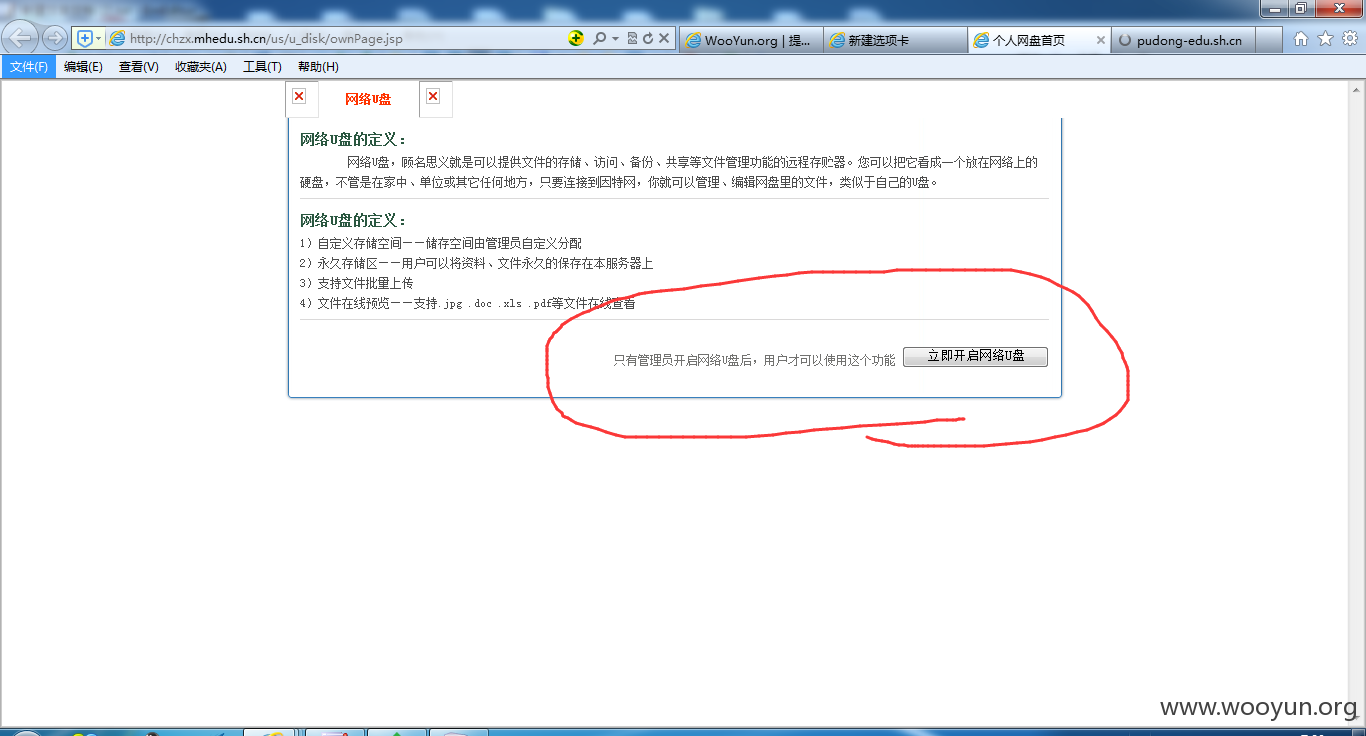Screen dimensions: 1366x736
Task: Click the text 支持文件批量上传
Action: [x=365, y=283]
